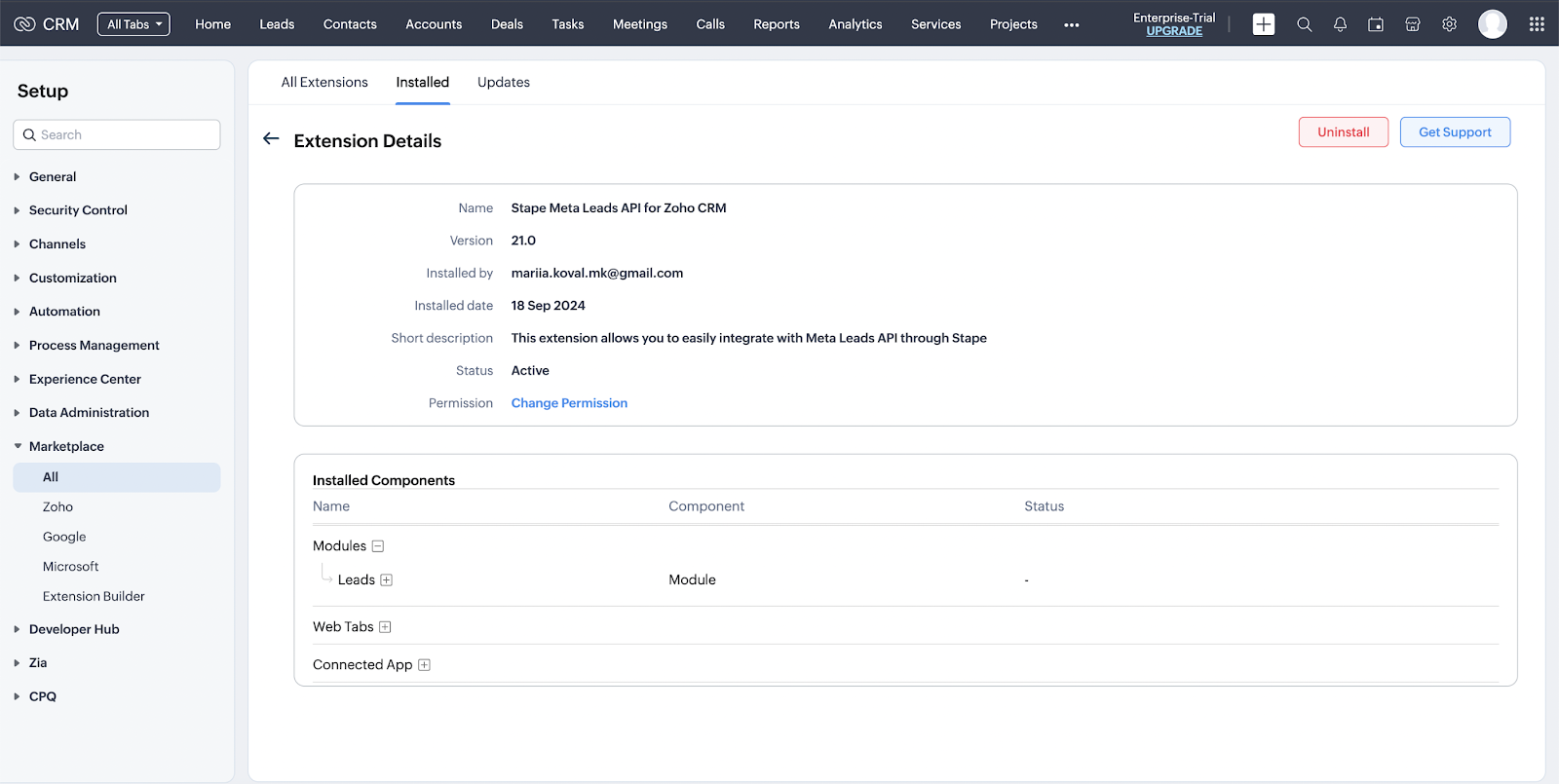Open the marketplace store icon
Image resolution: width=1559 pixels, height=784 pixels.
coord(1413,24)
